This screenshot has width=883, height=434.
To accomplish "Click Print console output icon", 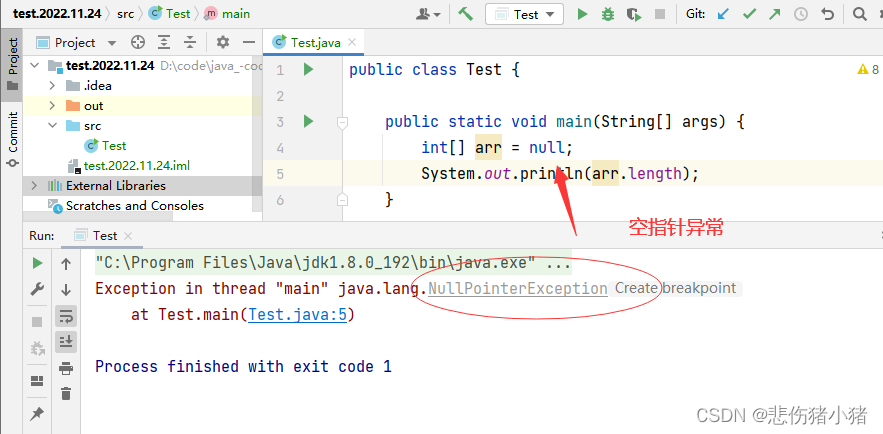I will click(x=66, y=368).
